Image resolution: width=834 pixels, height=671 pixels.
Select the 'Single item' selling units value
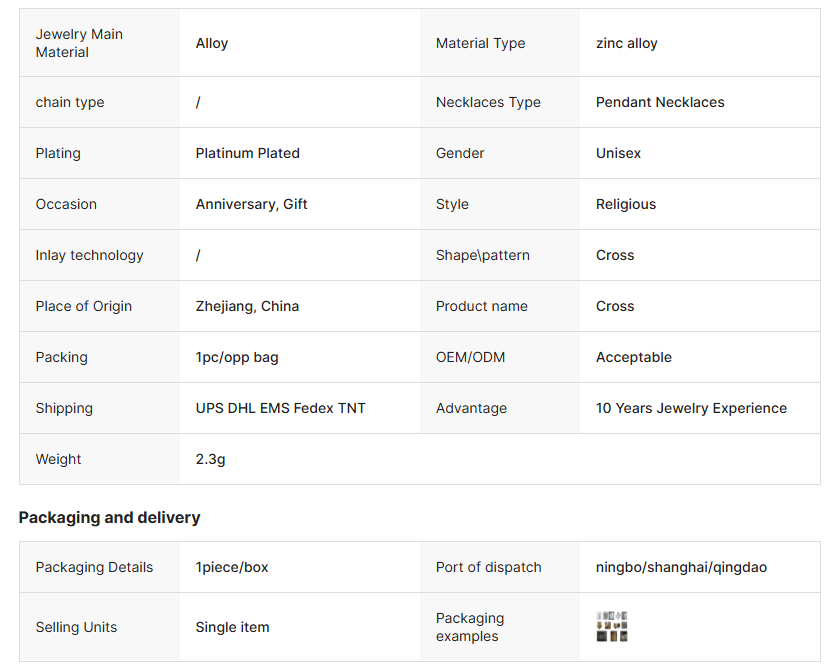(232, 627)
